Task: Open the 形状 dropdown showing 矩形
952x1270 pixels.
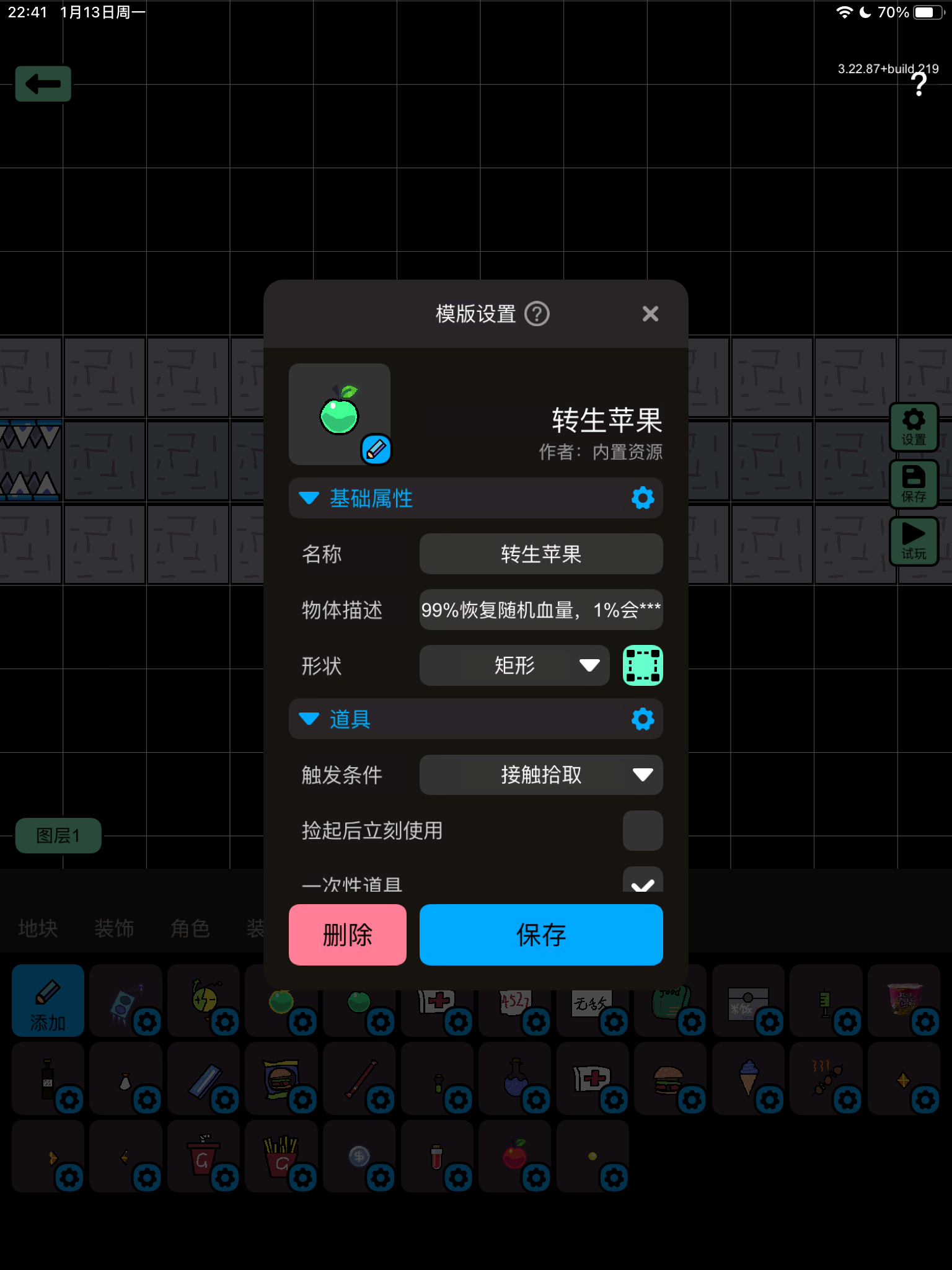Action: (514, 665)
